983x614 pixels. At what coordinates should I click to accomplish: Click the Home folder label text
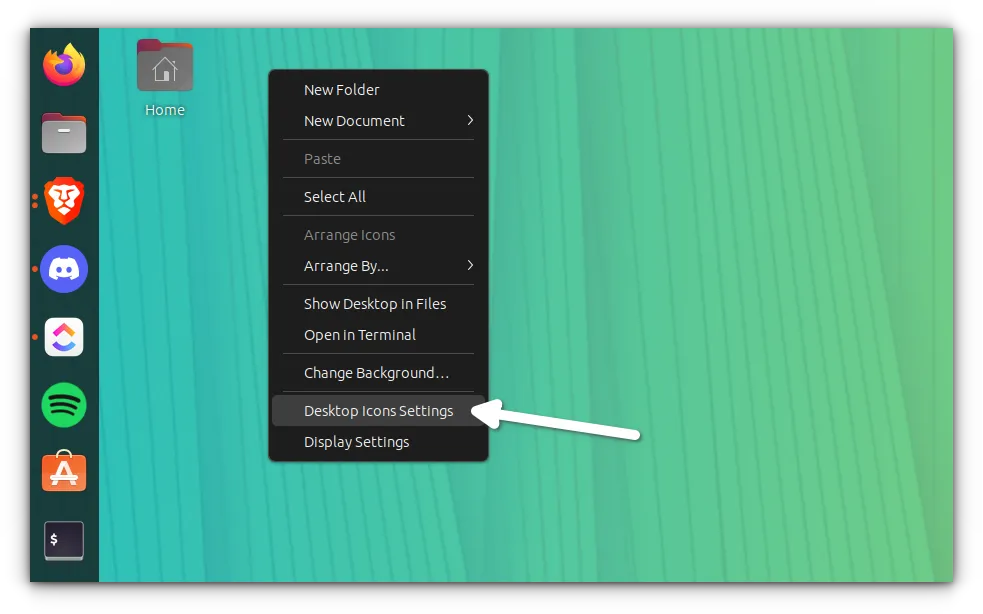pyautogui.click(x=164, y=110)
